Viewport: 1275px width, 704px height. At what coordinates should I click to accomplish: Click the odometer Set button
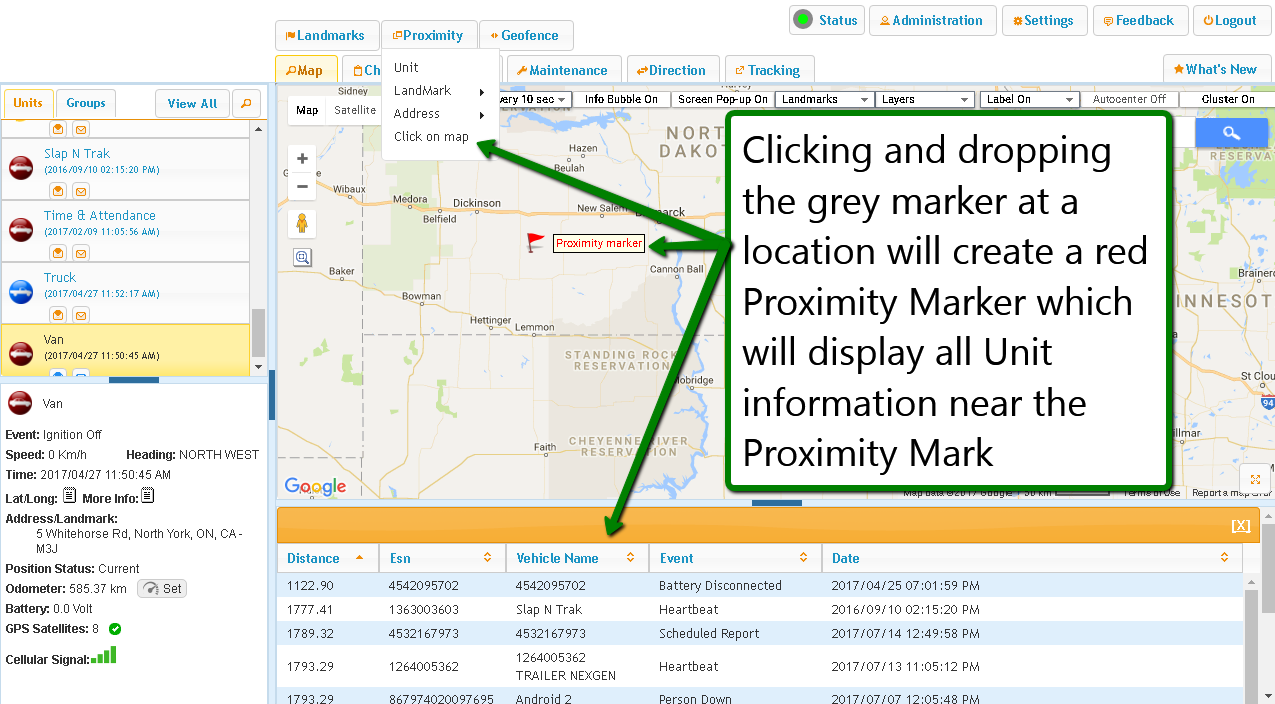pos(162,589)
